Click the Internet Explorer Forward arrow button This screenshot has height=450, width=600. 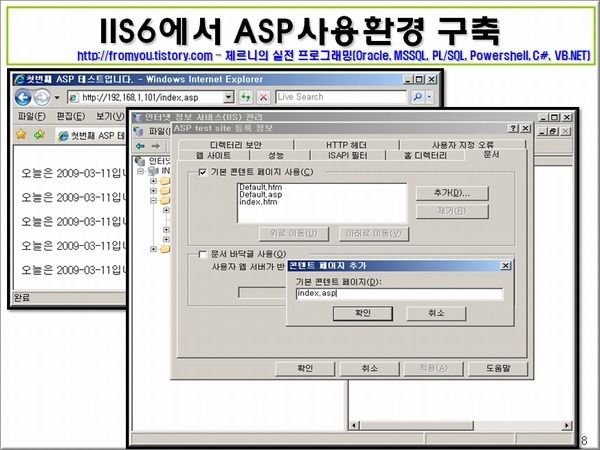point(42,97)
